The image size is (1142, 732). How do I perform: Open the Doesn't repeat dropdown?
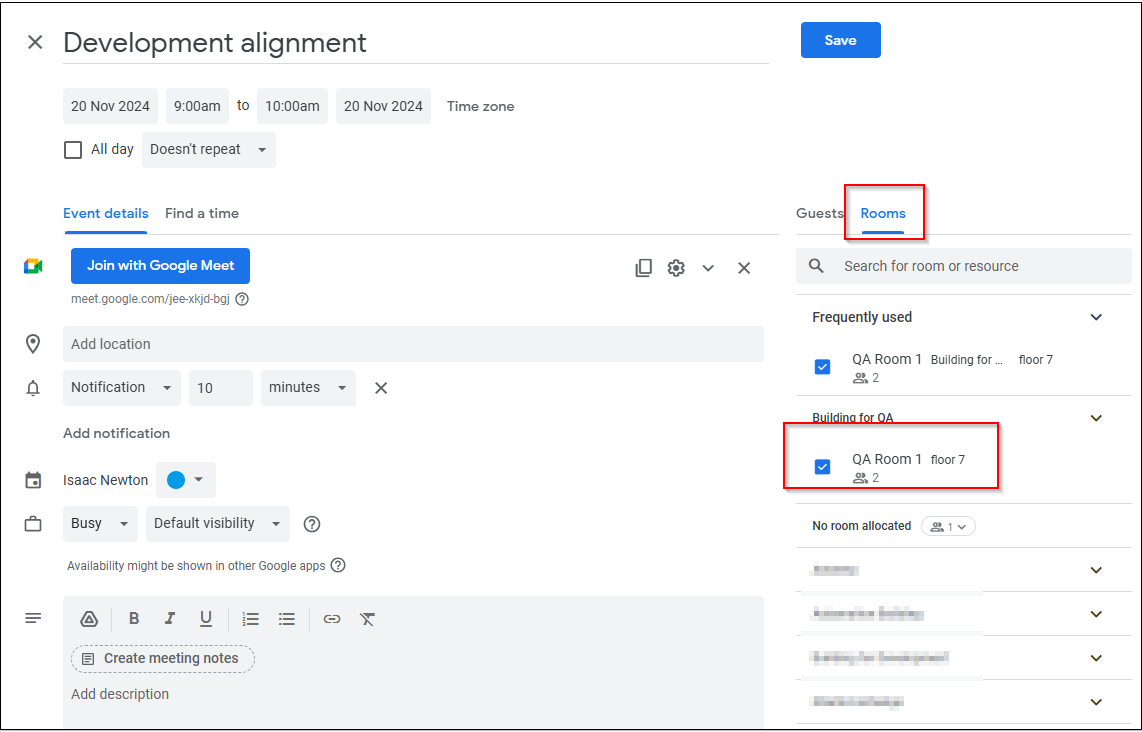click(x=209, y=150)
